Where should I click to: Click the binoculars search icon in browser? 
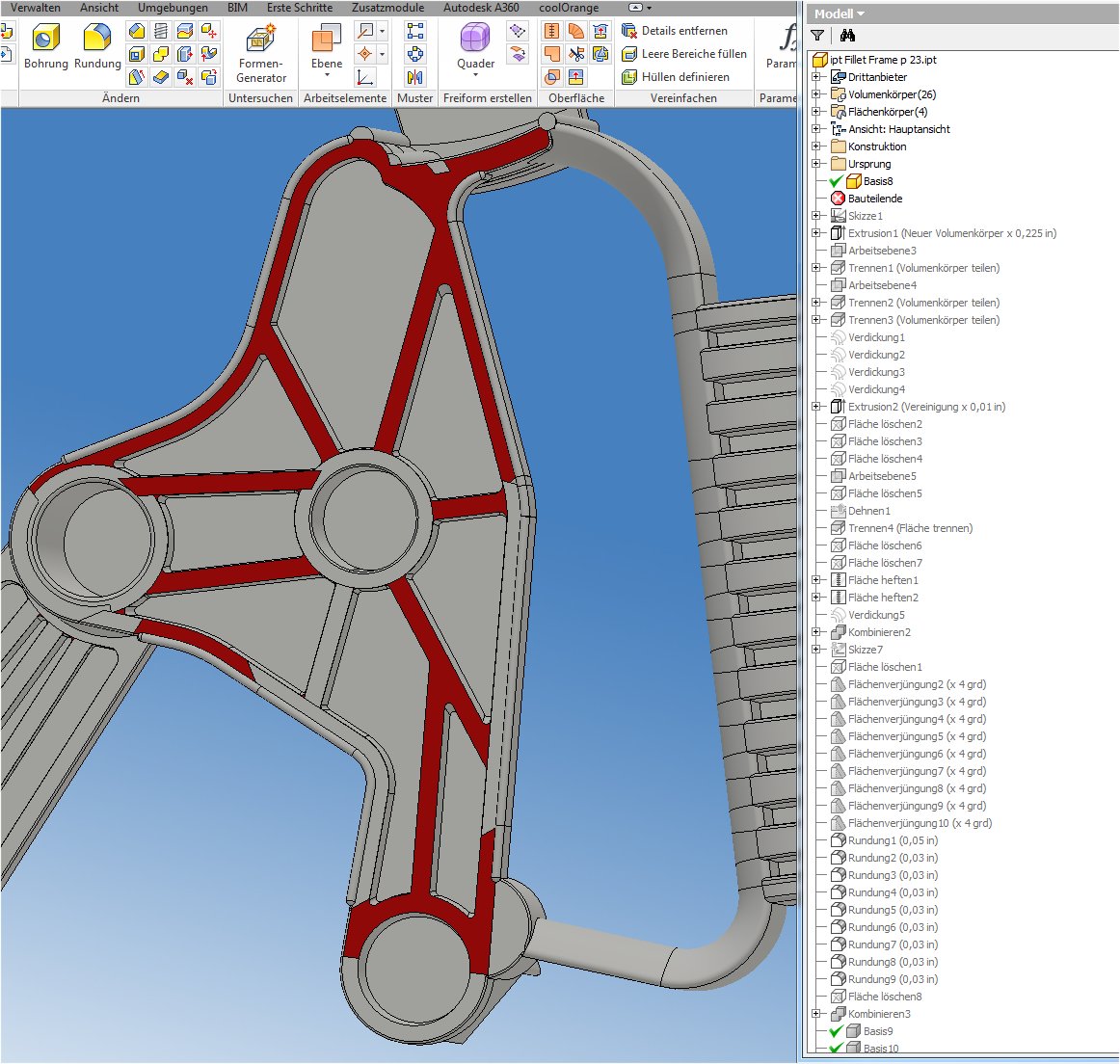click(847, 36)
